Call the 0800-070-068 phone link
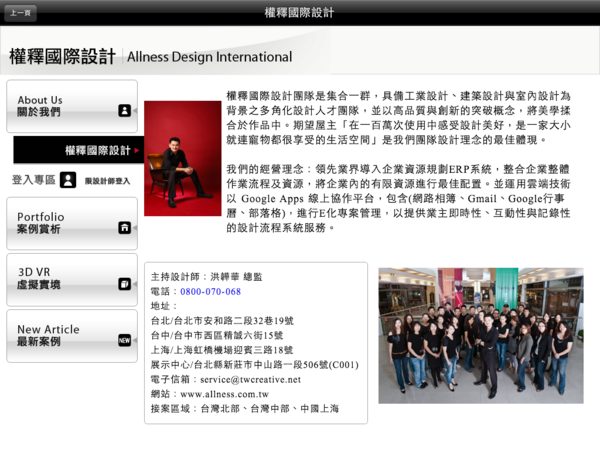Screen dimensions: 600x450 pos(210,292)
